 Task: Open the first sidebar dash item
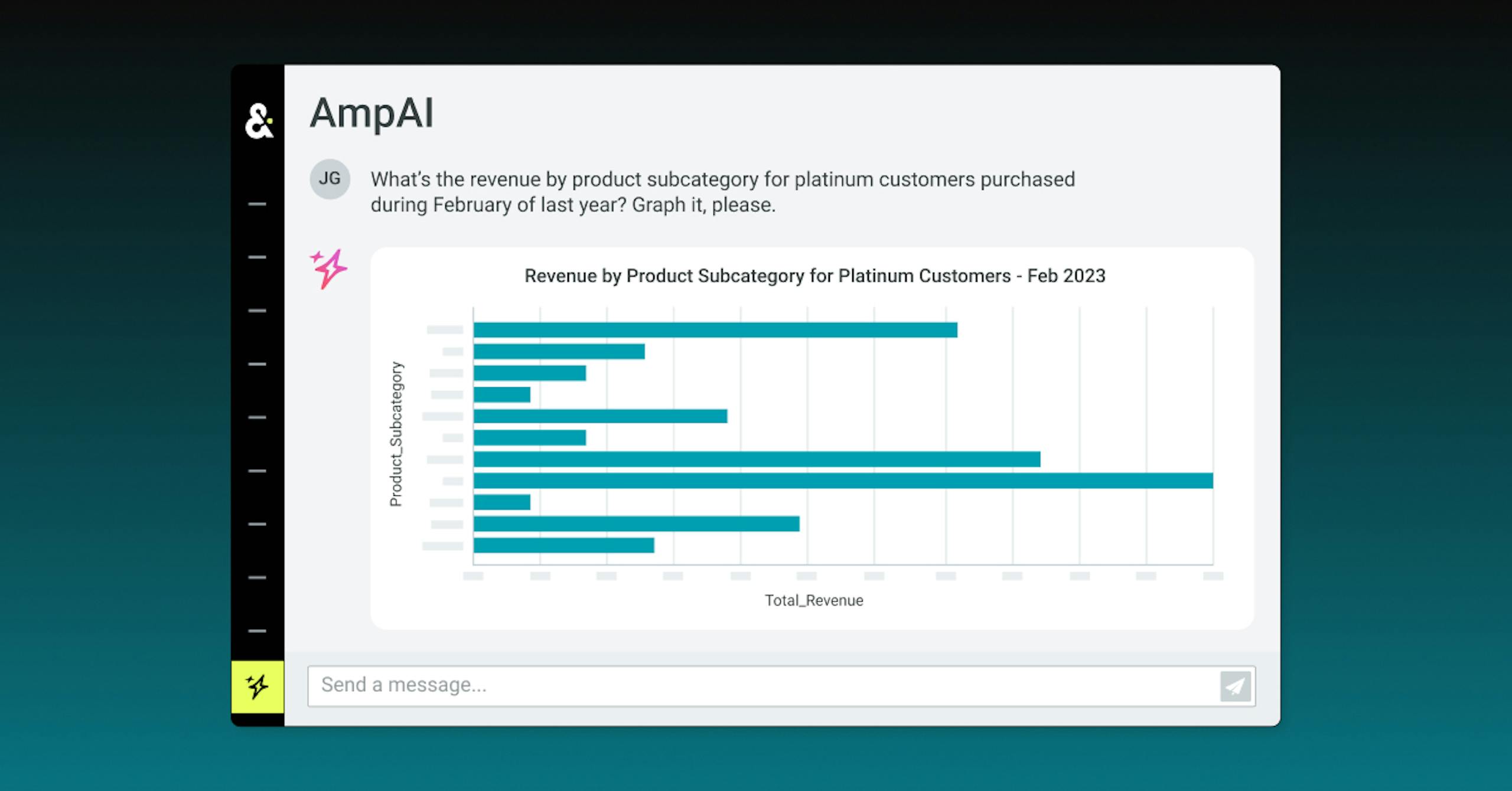pos(257,204)
